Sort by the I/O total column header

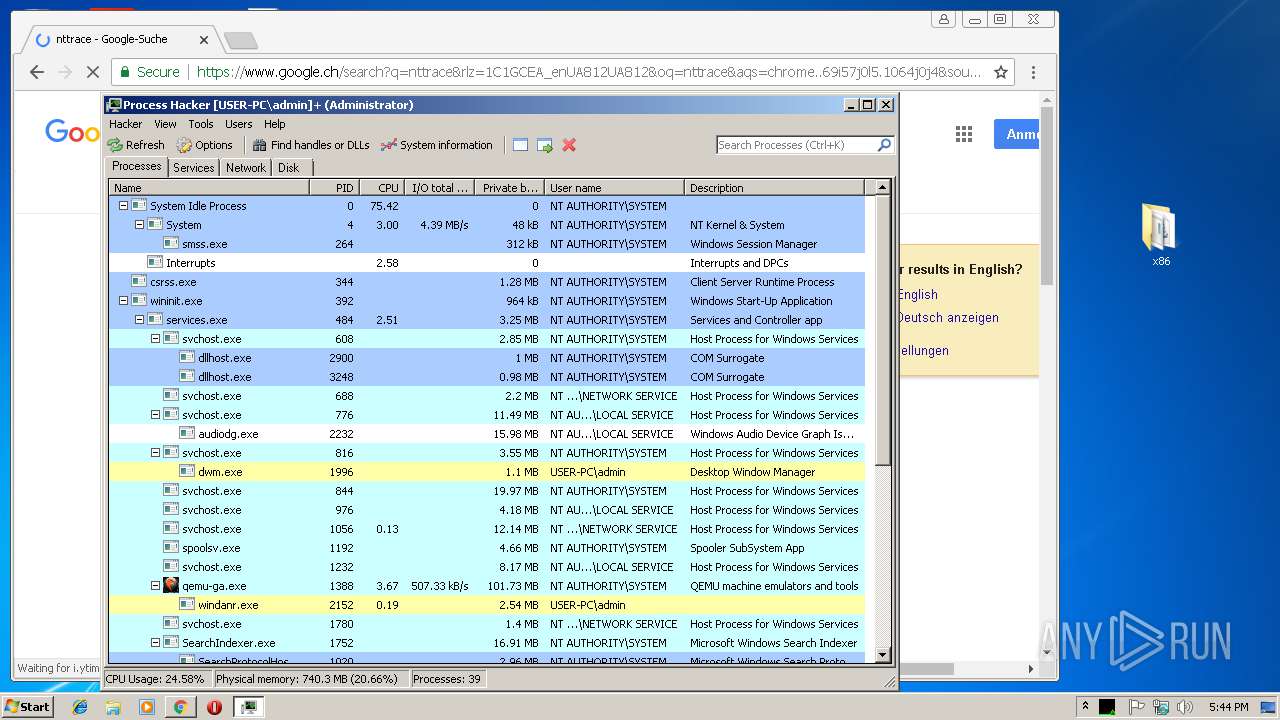click(439, 187)
